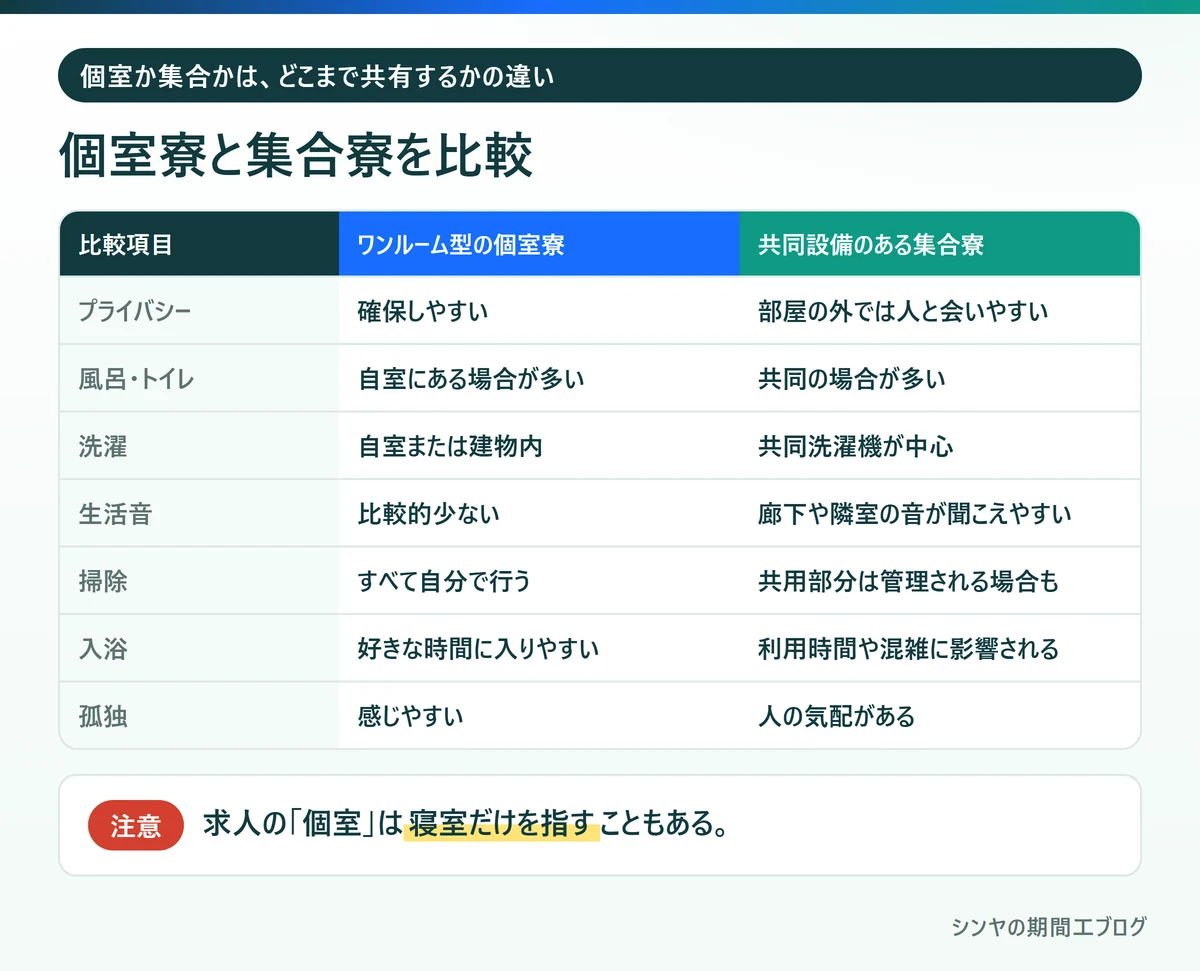Click the '自室または建物内' cell
Image resolution: width=1200 pixels, height=971 pixels.
539,446
